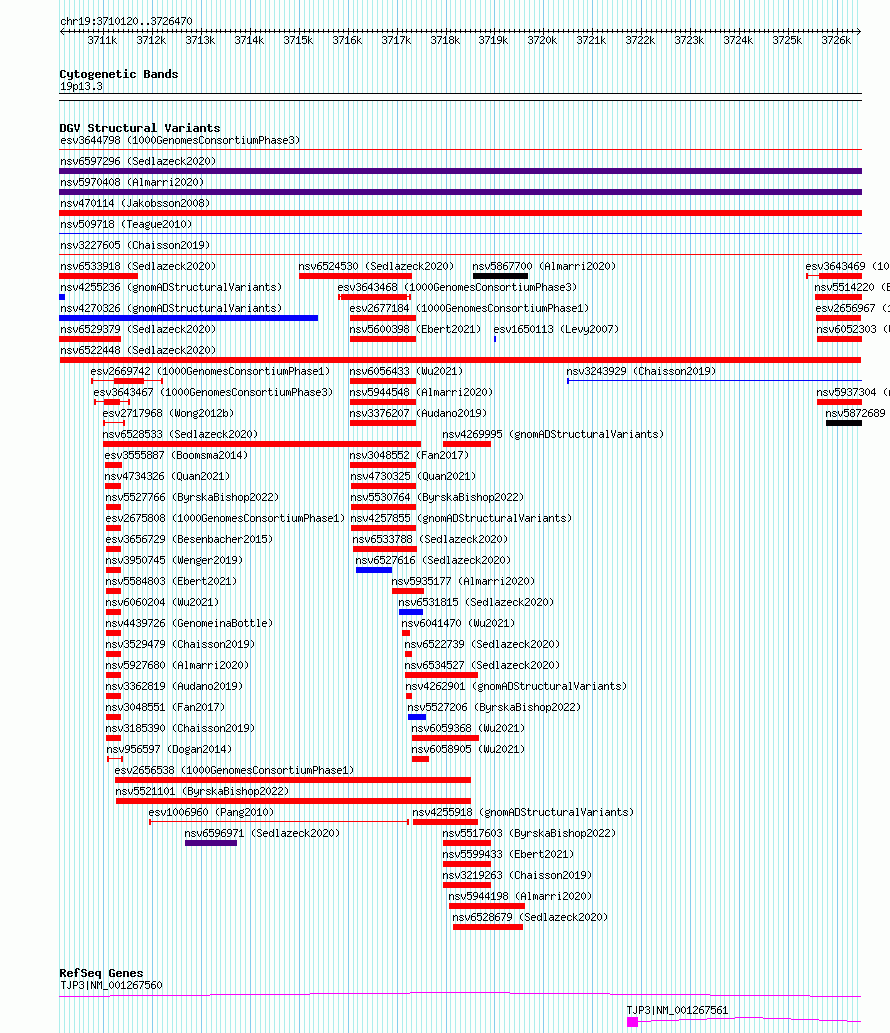Viewport: 890px width, 1033px height.
Task: Click nsv956597 (Dogan2014) label
Action: point(169,750)
